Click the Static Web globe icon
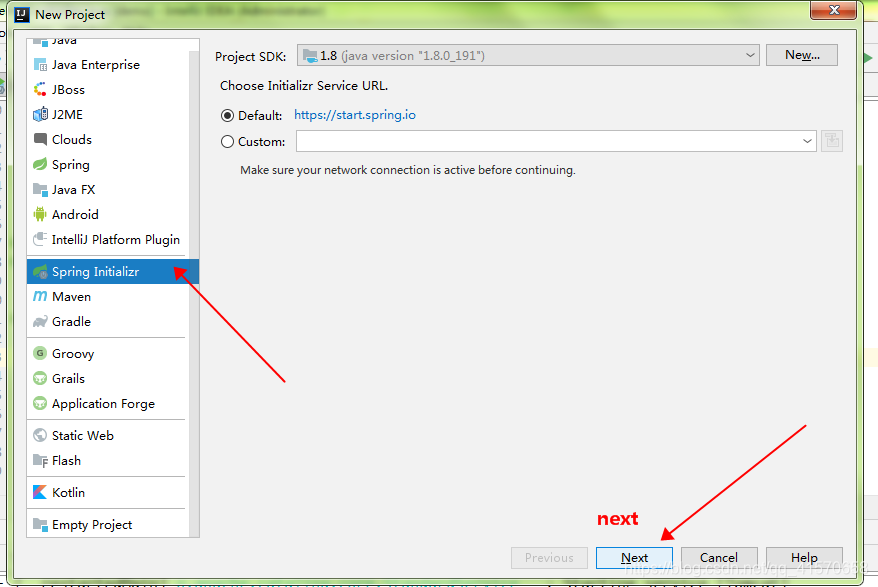This screenshot has height=587, width=878. point(40,435)
